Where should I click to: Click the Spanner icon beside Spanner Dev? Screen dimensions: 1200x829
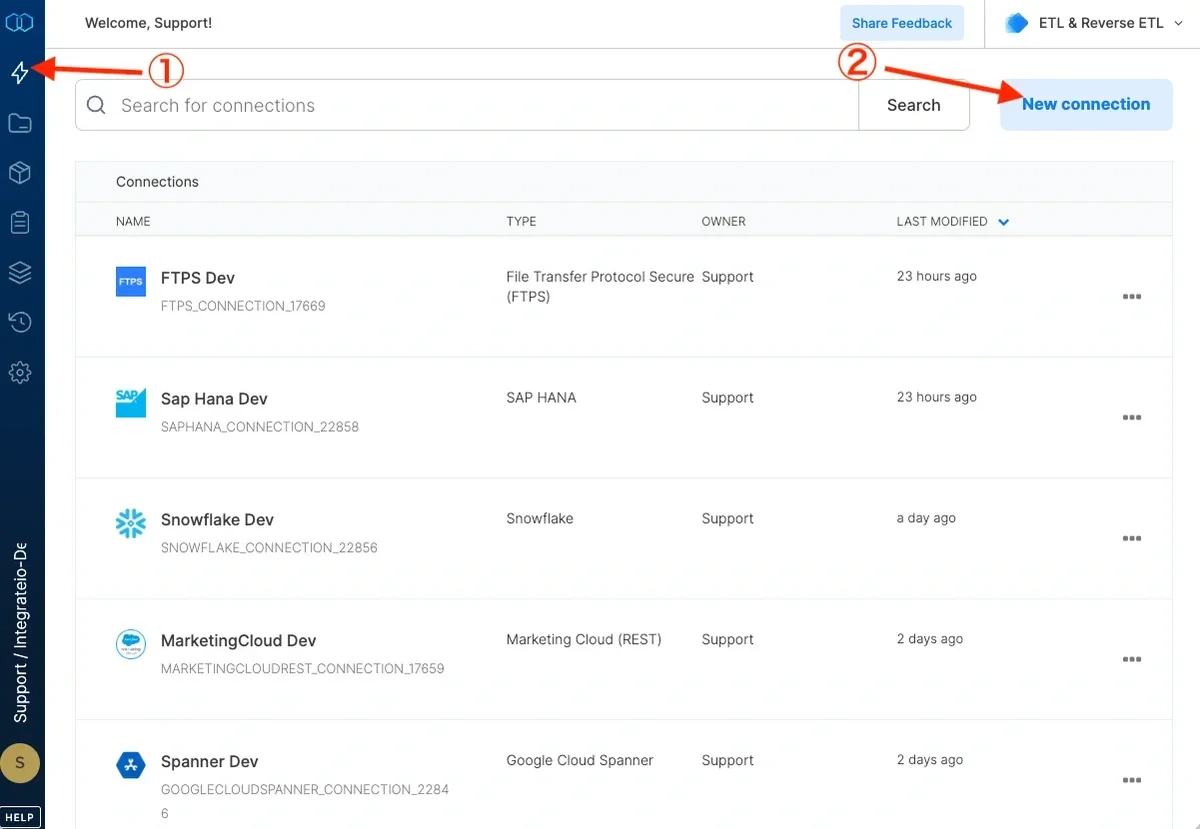(x=131, y=765)
